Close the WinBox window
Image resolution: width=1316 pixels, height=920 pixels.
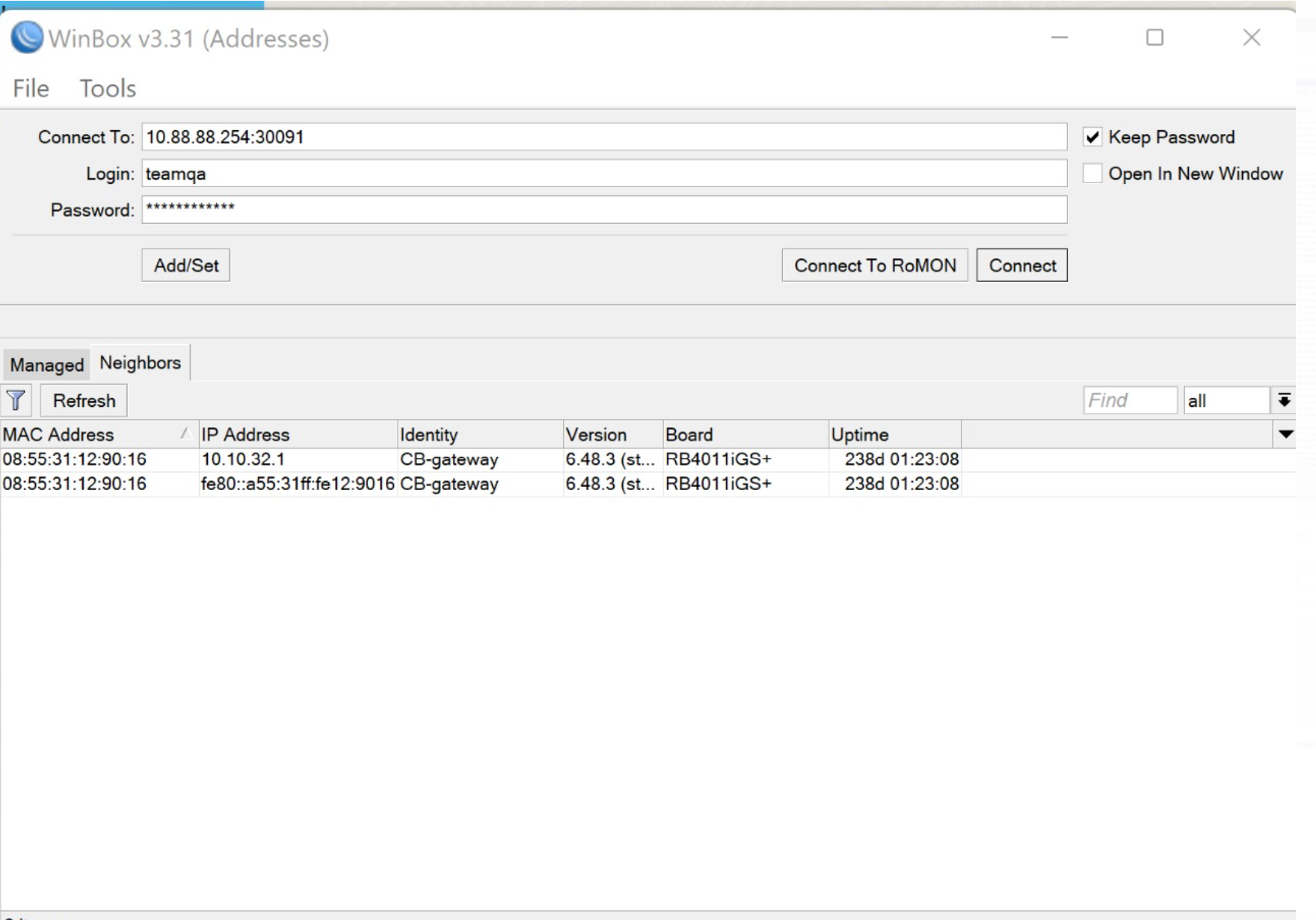1252,37
